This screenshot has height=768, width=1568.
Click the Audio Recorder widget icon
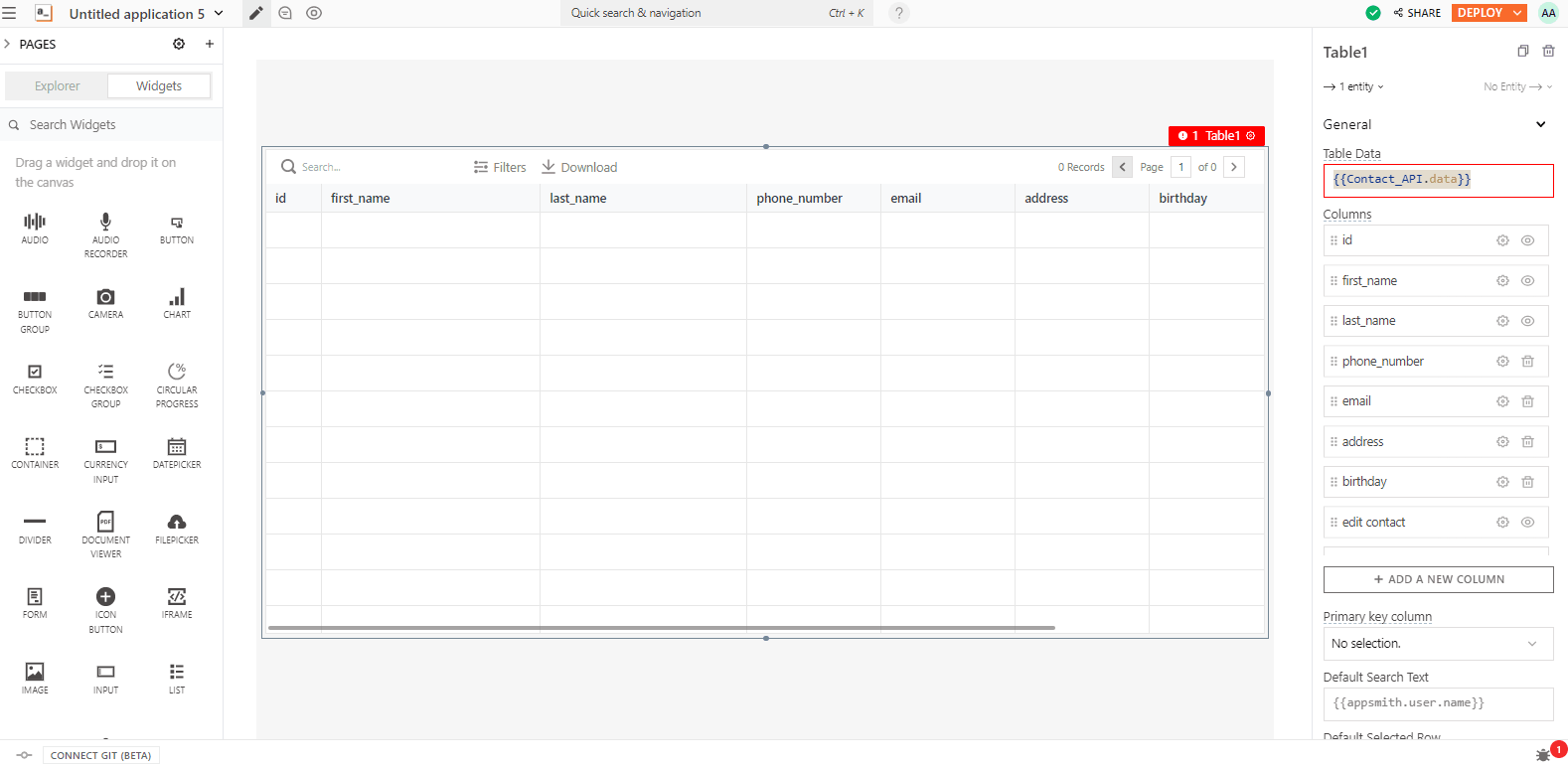click(105, 222)
